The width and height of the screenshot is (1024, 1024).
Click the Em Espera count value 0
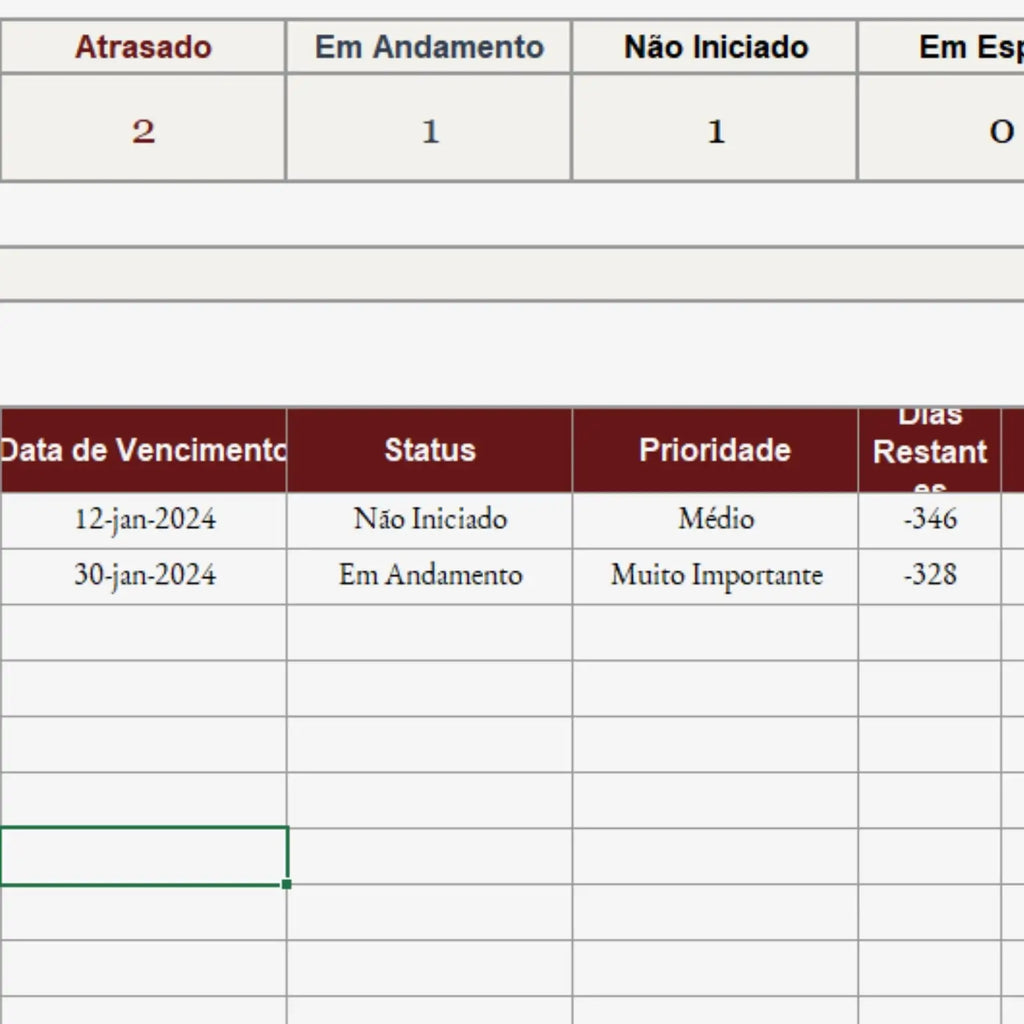(x=941, y=128)
